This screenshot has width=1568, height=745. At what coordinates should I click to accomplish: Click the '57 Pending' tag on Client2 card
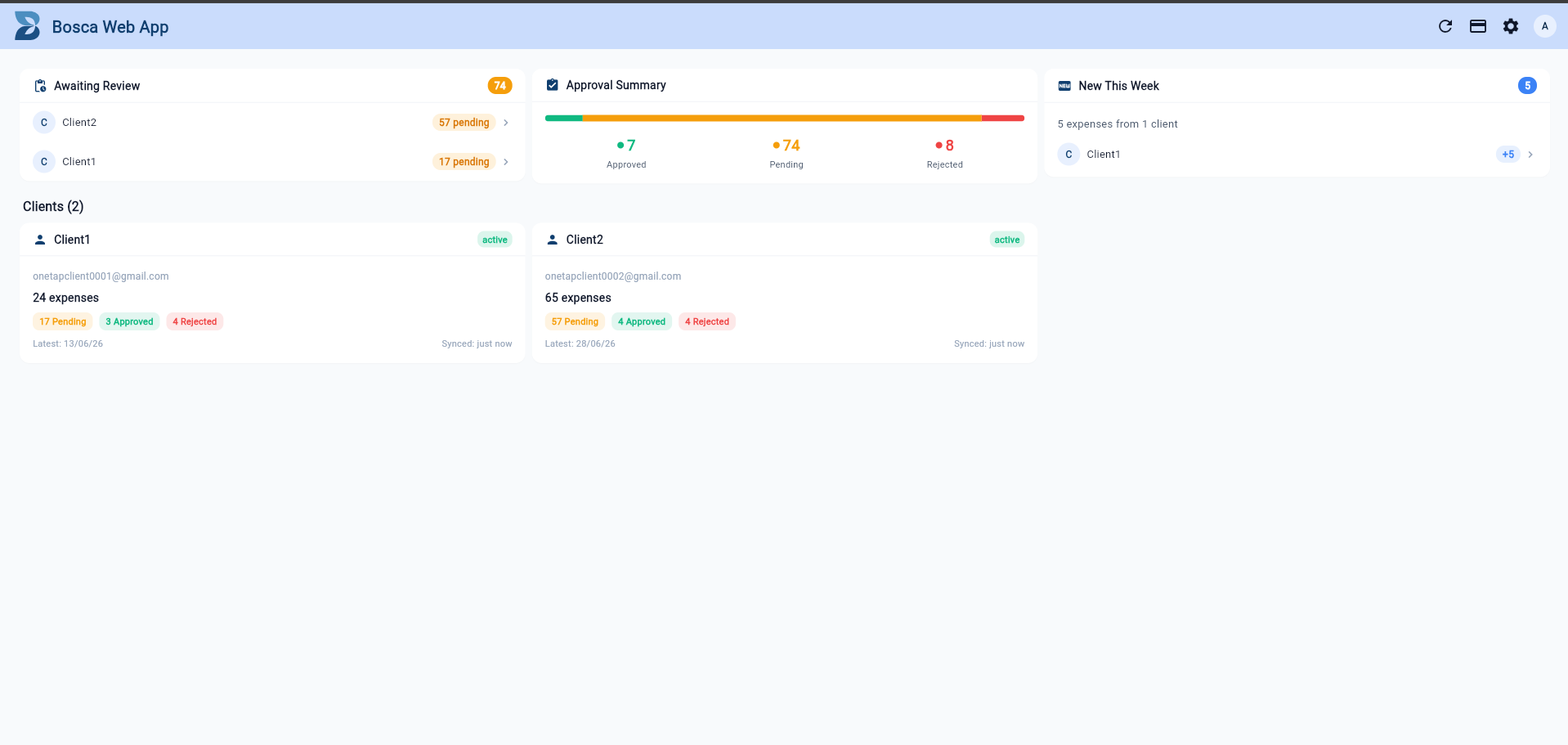575,321
